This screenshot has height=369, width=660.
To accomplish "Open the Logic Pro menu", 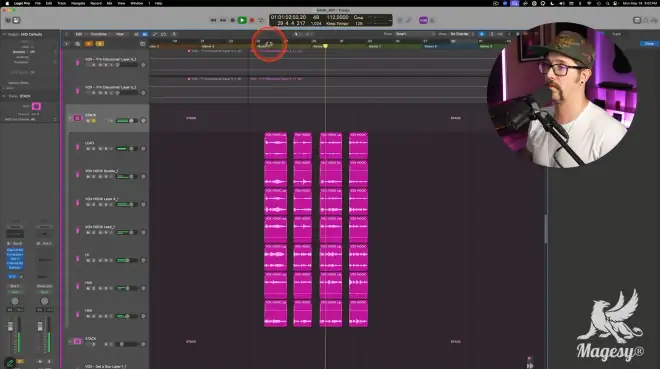I will 22,3.
